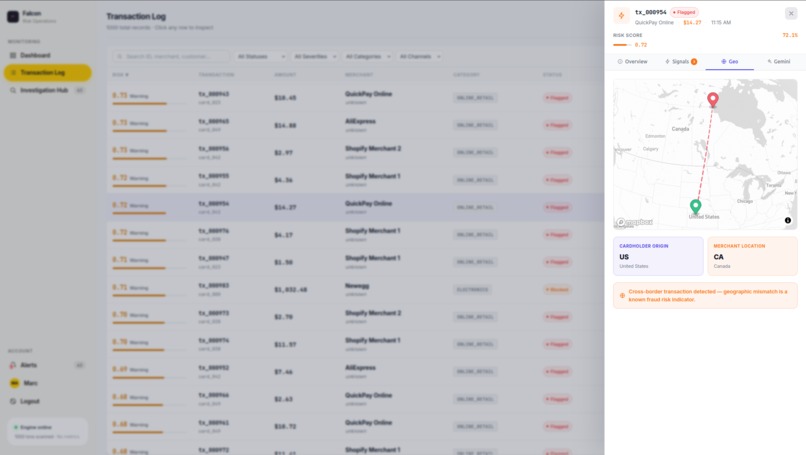Click the green cardholder pin on the map
This screenshot has width=806, height=455.
pyautogui.click(x=695, y=206)
